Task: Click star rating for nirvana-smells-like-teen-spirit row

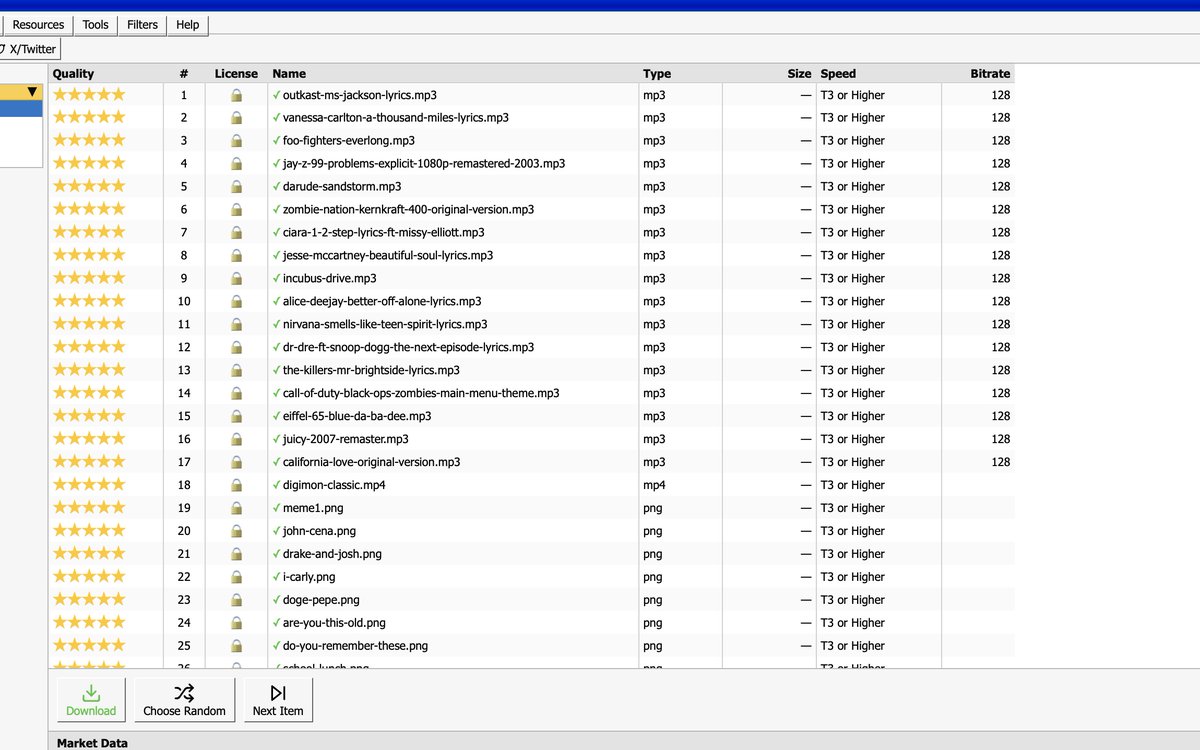Action: tap(89, 324)
